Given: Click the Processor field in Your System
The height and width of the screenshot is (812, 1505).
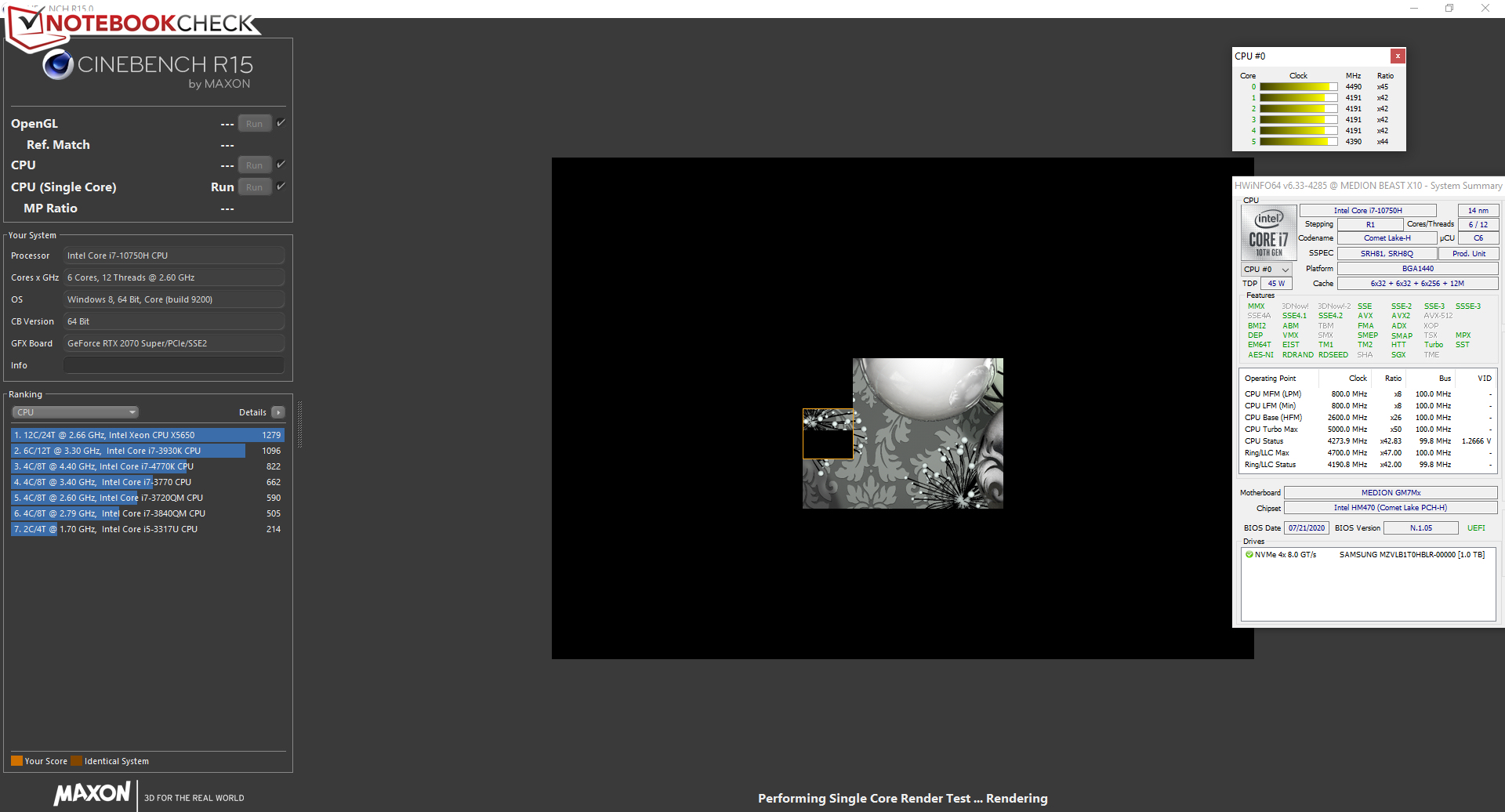Looking at the screenshot, I should (174, 256).
